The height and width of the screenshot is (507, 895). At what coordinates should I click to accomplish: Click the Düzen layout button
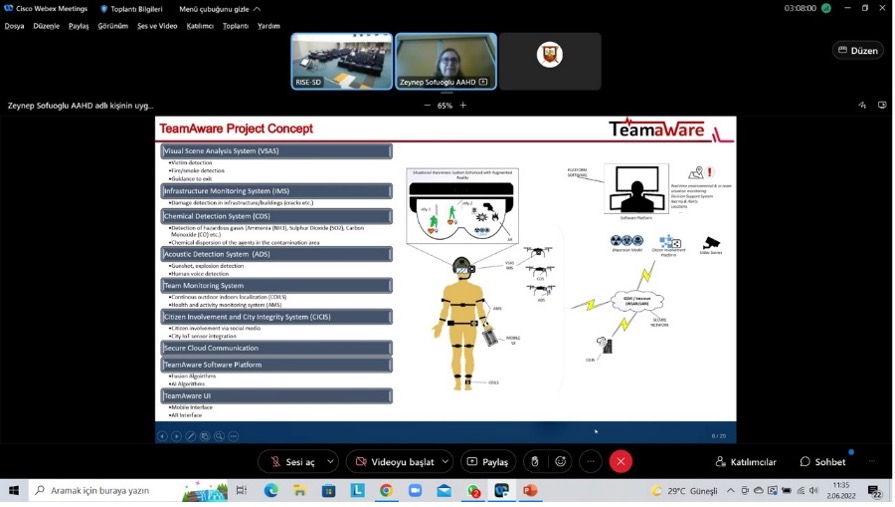click(857, 50)
